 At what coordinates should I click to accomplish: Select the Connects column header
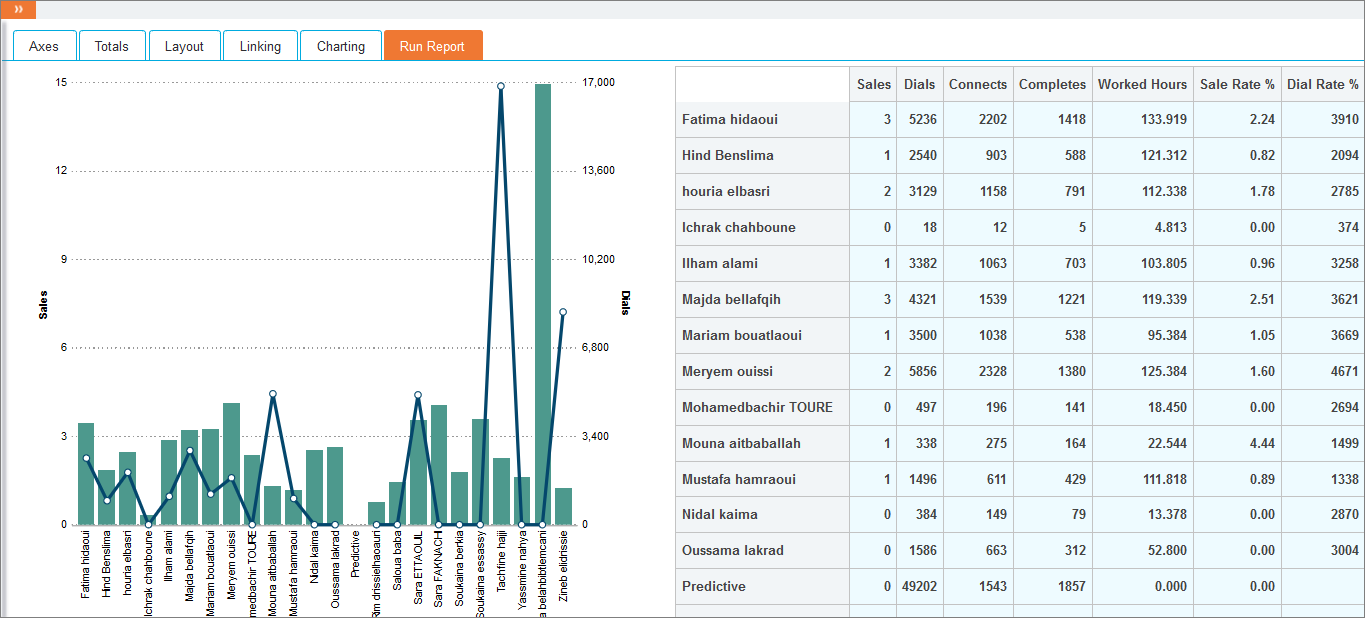(x=978, y=84)
